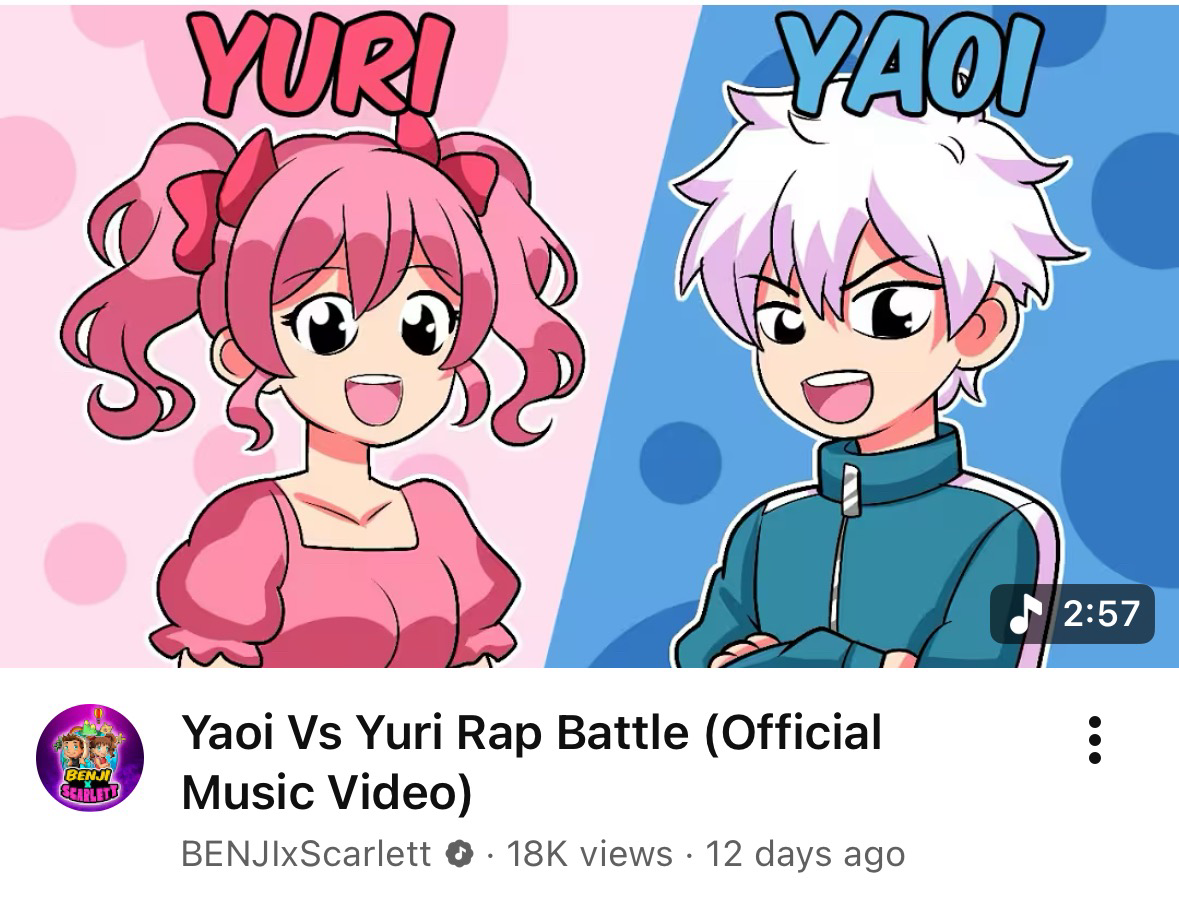
Task: Open the BENJIxScarlett channel avatar
Action: tap(89, 758)
